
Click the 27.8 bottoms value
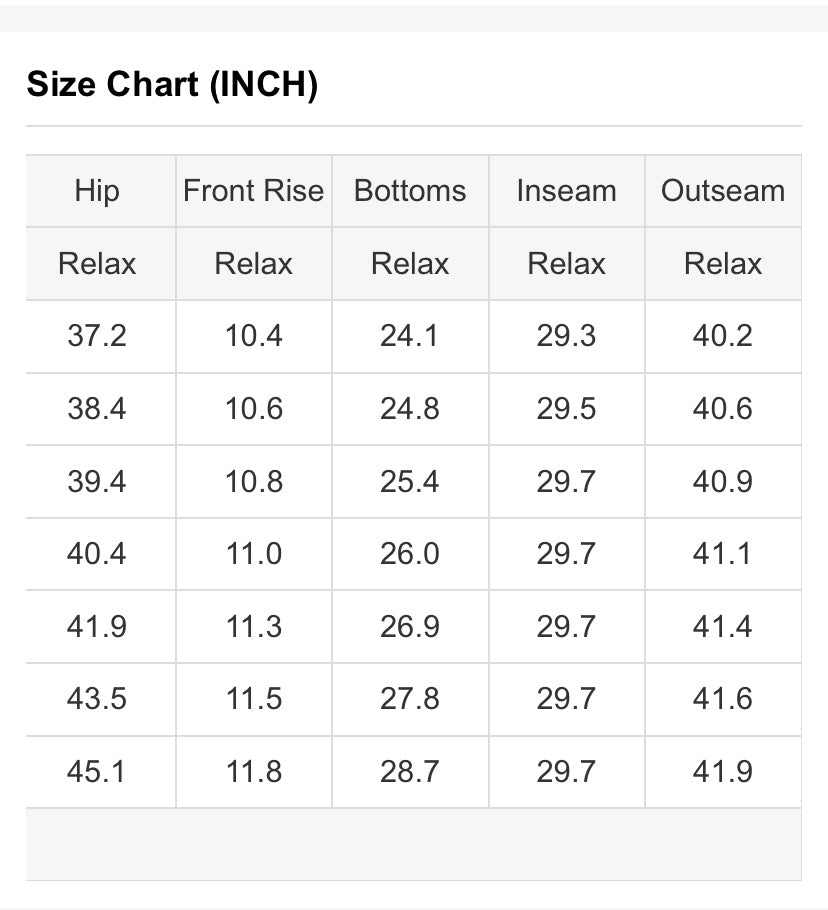tap(410, 699)
